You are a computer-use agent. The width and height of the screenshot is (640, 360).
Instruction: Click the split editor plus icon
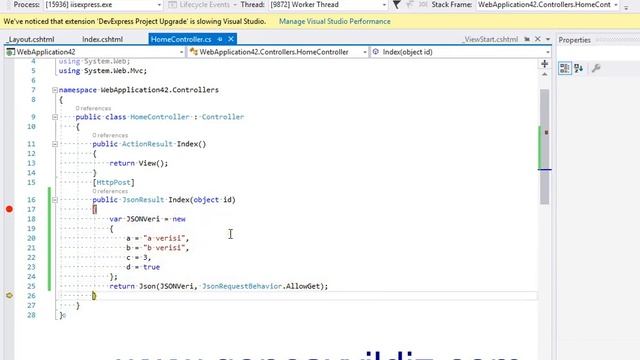point(544,64)
